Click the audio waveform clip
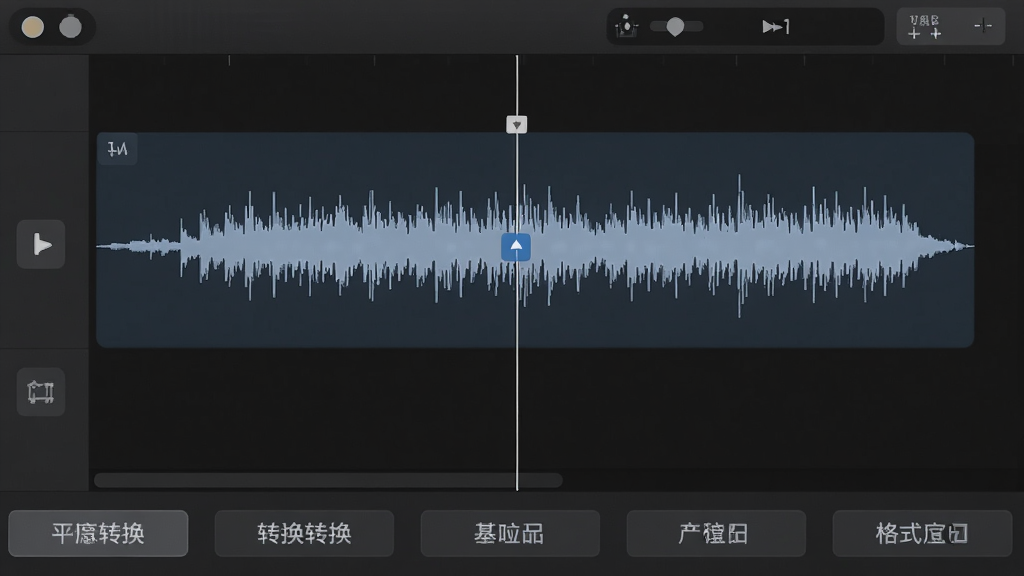Viewport: 1024px width, 576px height. coord(535,240)
